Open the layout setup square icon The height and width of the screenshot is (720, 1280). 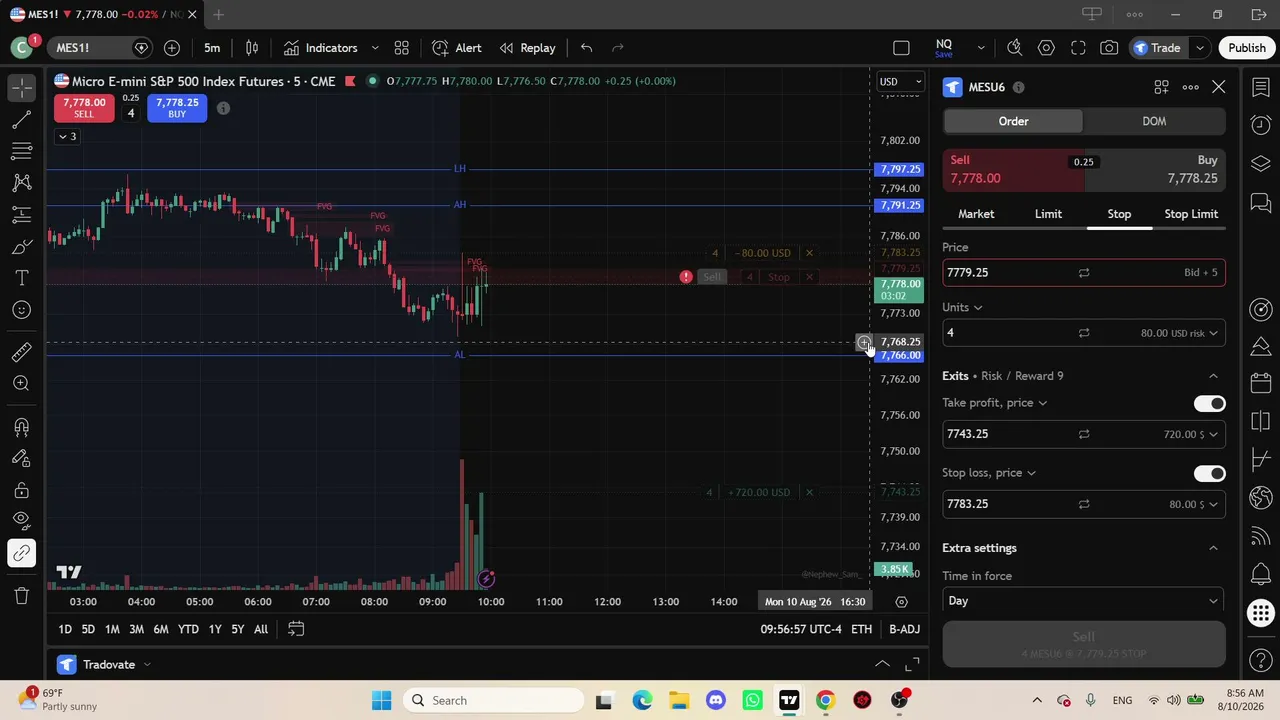pyautogui.click(x=901, y=48)
